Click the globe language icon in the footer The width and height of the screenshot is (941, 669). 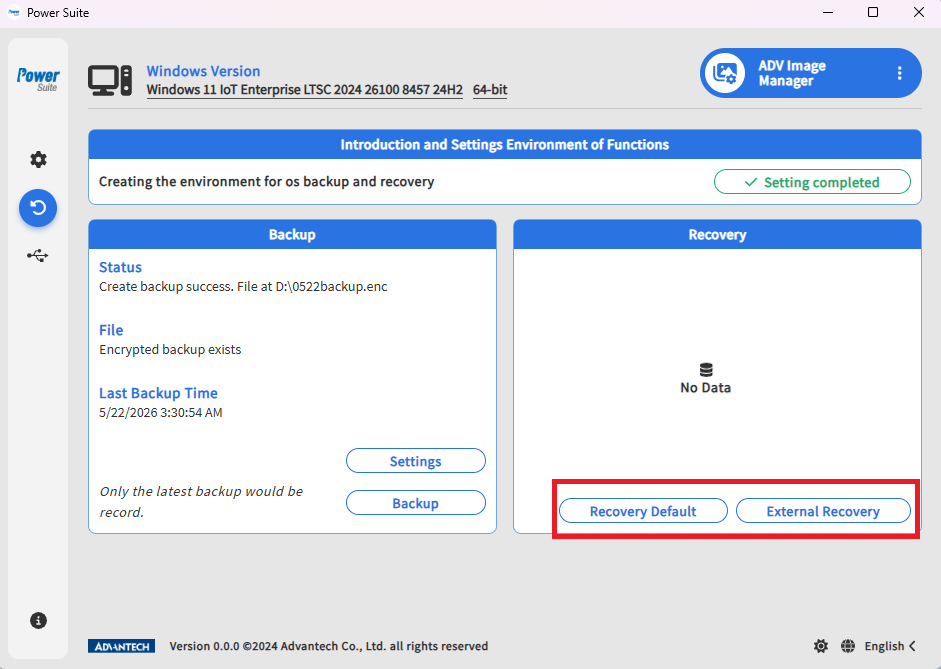coord(847,646)
